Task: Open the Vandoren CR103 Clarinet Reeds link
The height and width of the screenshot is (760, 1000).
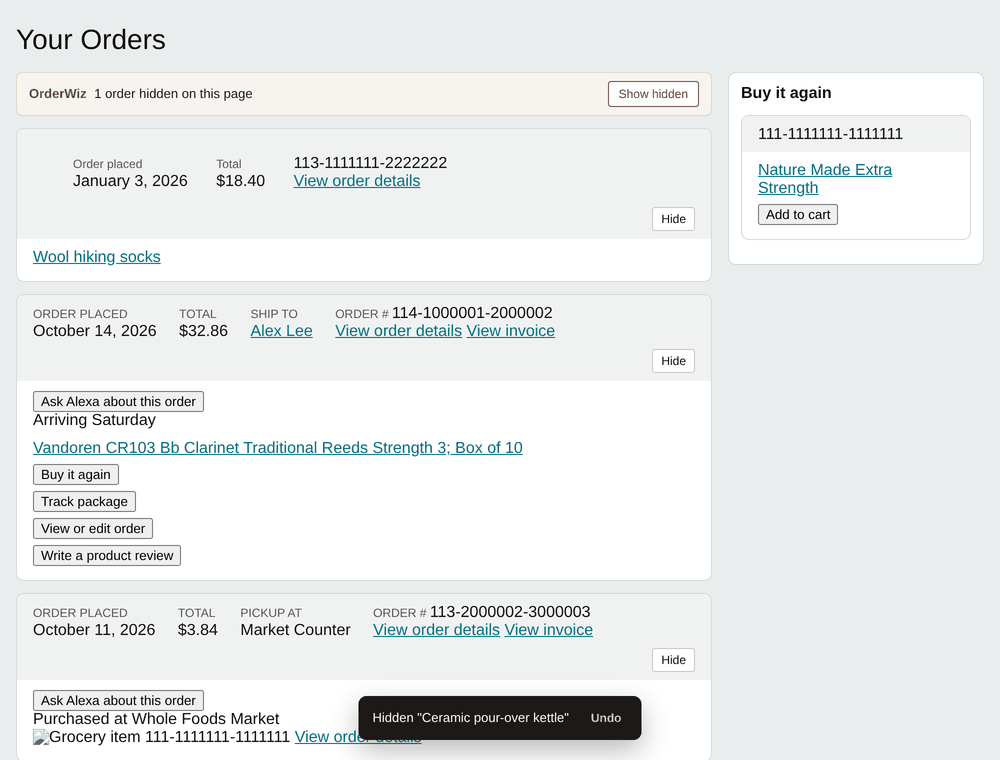Action: [277, 448]
